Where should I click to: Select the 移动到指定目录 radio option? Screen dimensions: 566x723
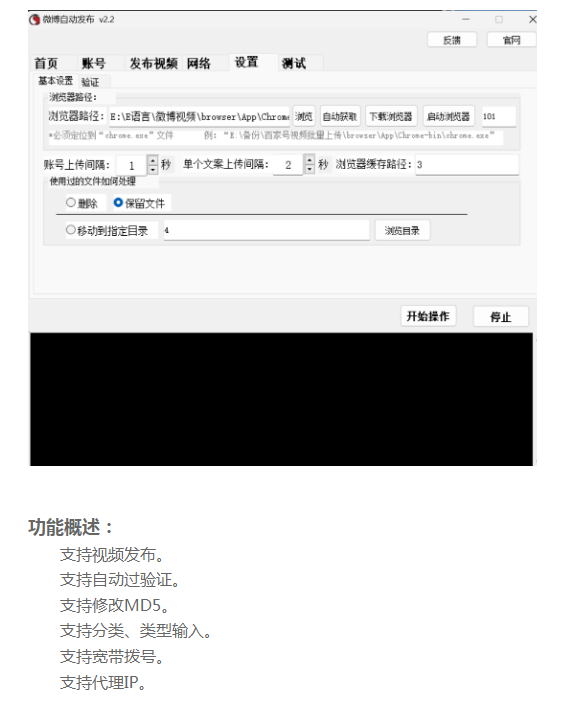click(x=107, y=230)
